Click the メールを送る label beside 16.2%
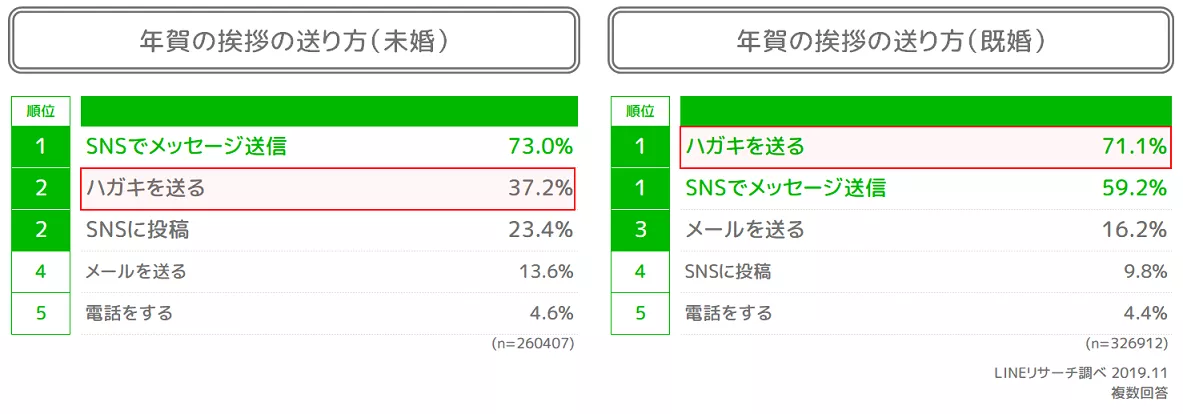Screen dimensions: 1183x414 [x=744, y=230]
